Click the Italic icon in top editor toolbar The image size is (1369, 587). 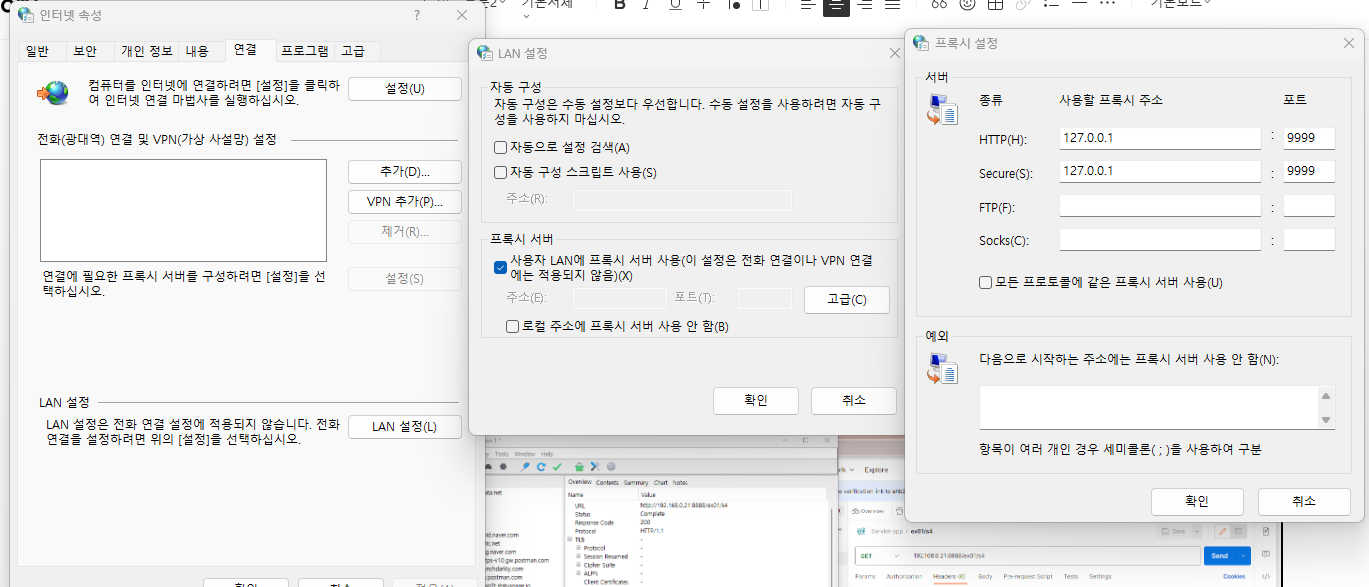coord(646,4)
